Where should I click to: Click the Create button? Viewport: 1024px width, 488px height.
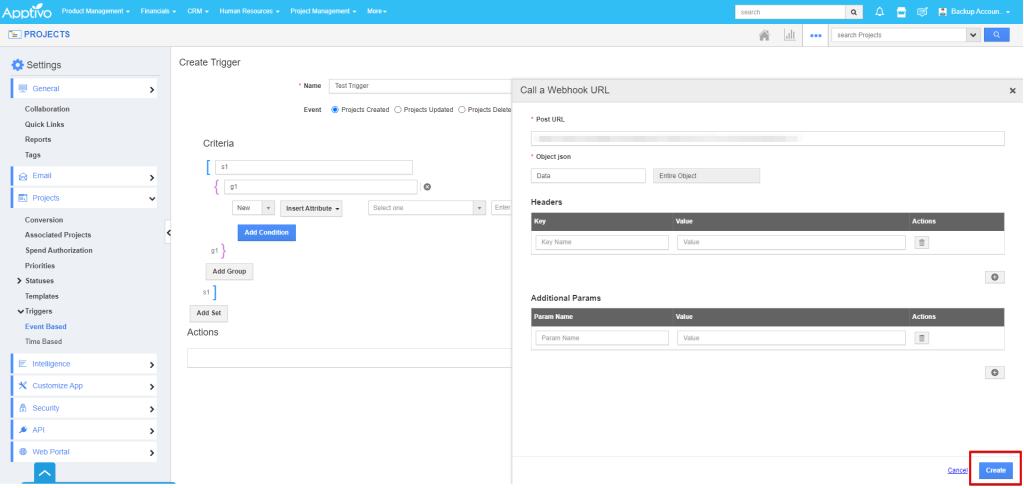(x=995, y=470)
